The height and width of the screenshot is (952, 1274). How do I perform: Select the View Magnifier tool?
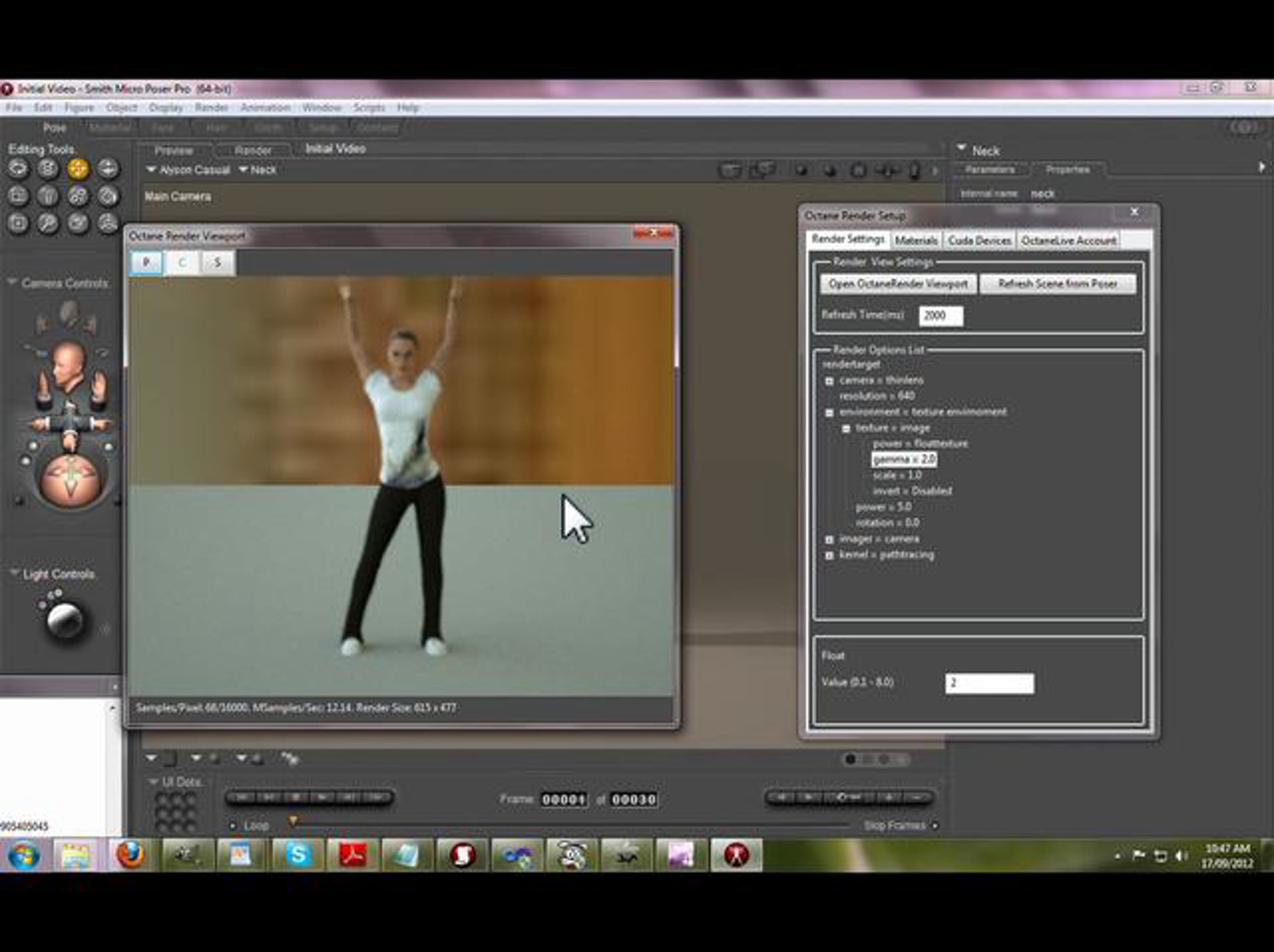coord(48,223)
